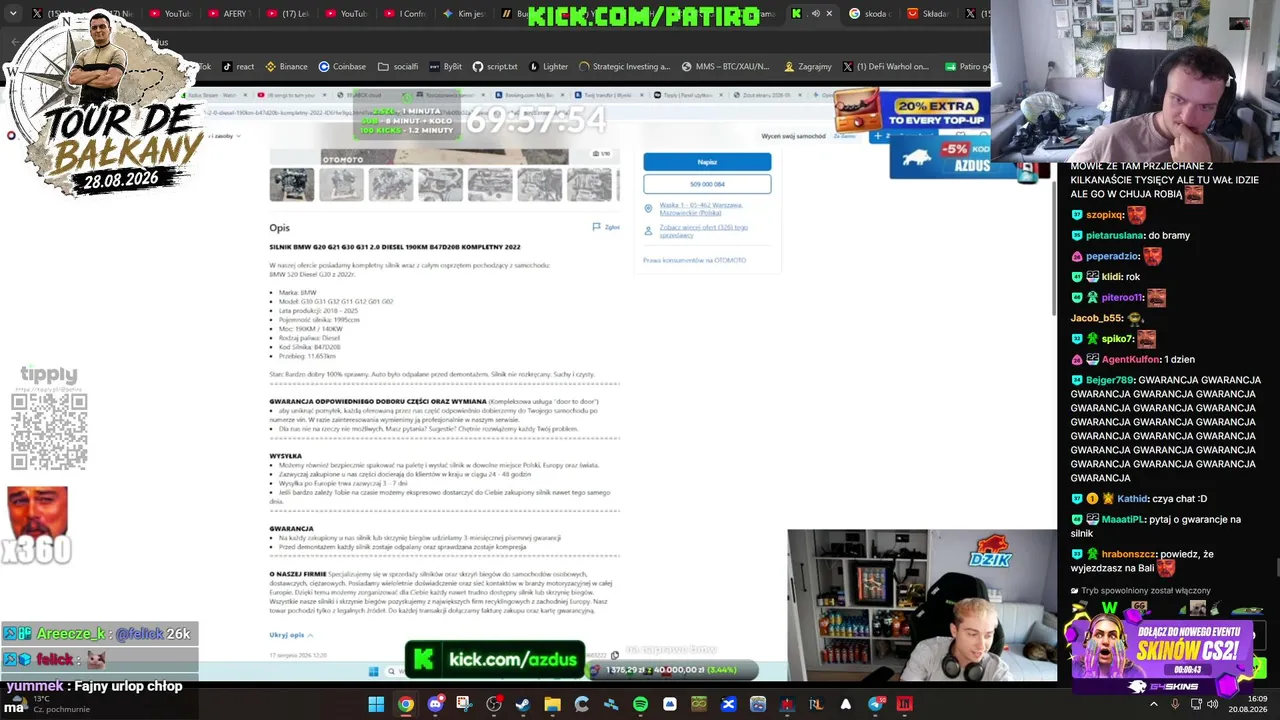
Task: Open Prawa konsumentów na OTOMOTO link
Action: coord(694,260)
